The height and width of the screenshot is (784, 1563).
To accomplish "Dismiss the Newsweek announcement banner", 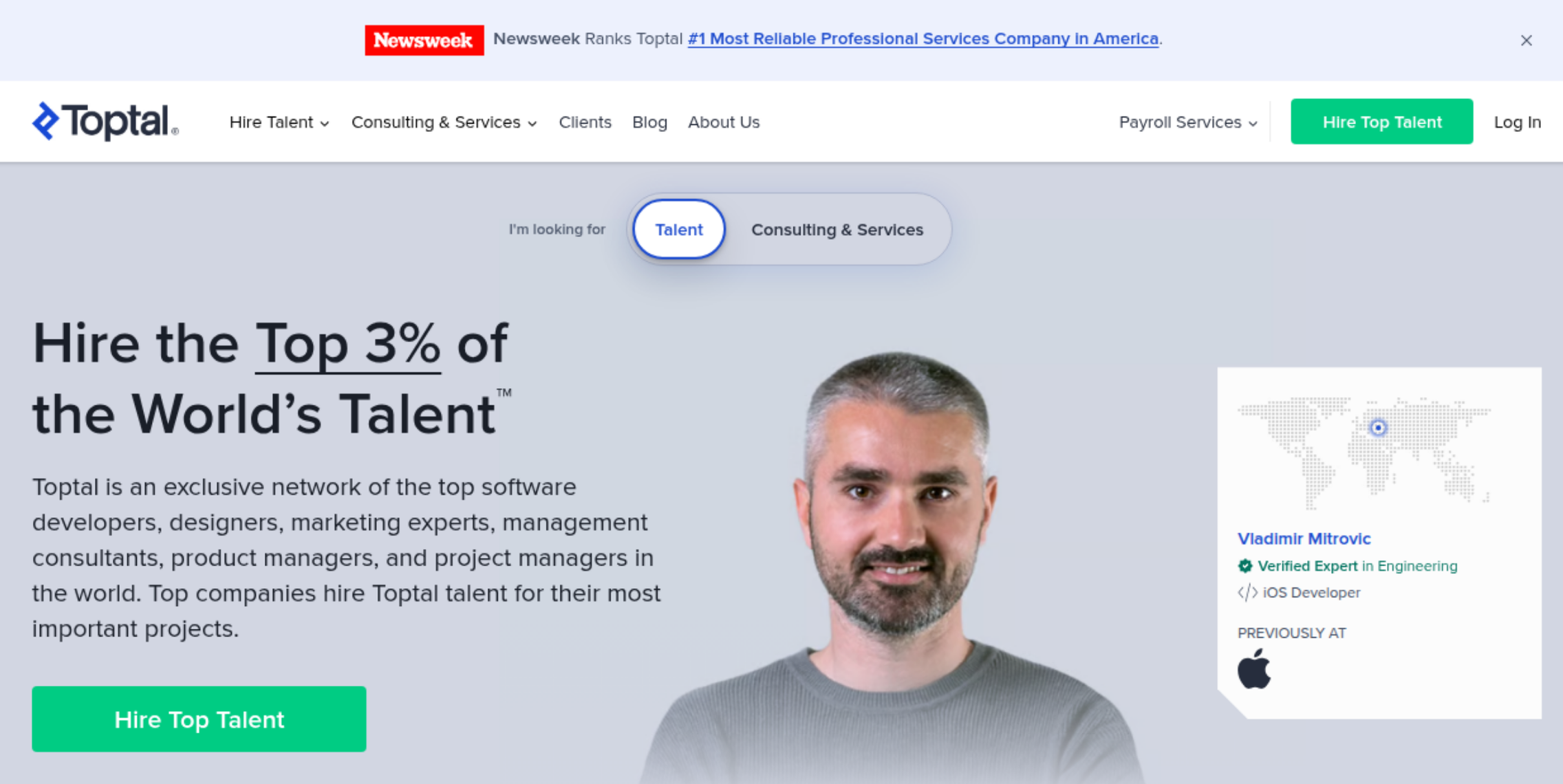I will pyautogui.click(x=1526, y=41).
